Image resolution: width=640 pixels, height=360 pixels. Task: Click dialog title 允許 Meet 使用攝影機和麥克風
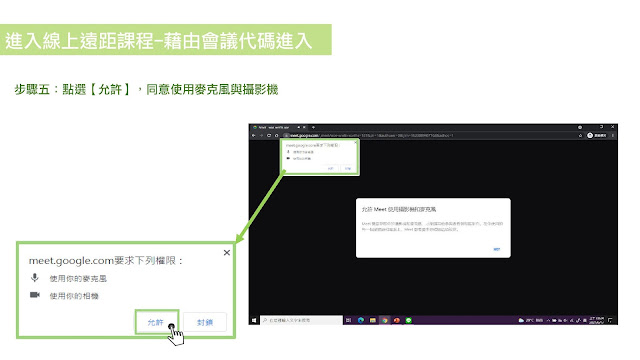(x=399, y=209)
